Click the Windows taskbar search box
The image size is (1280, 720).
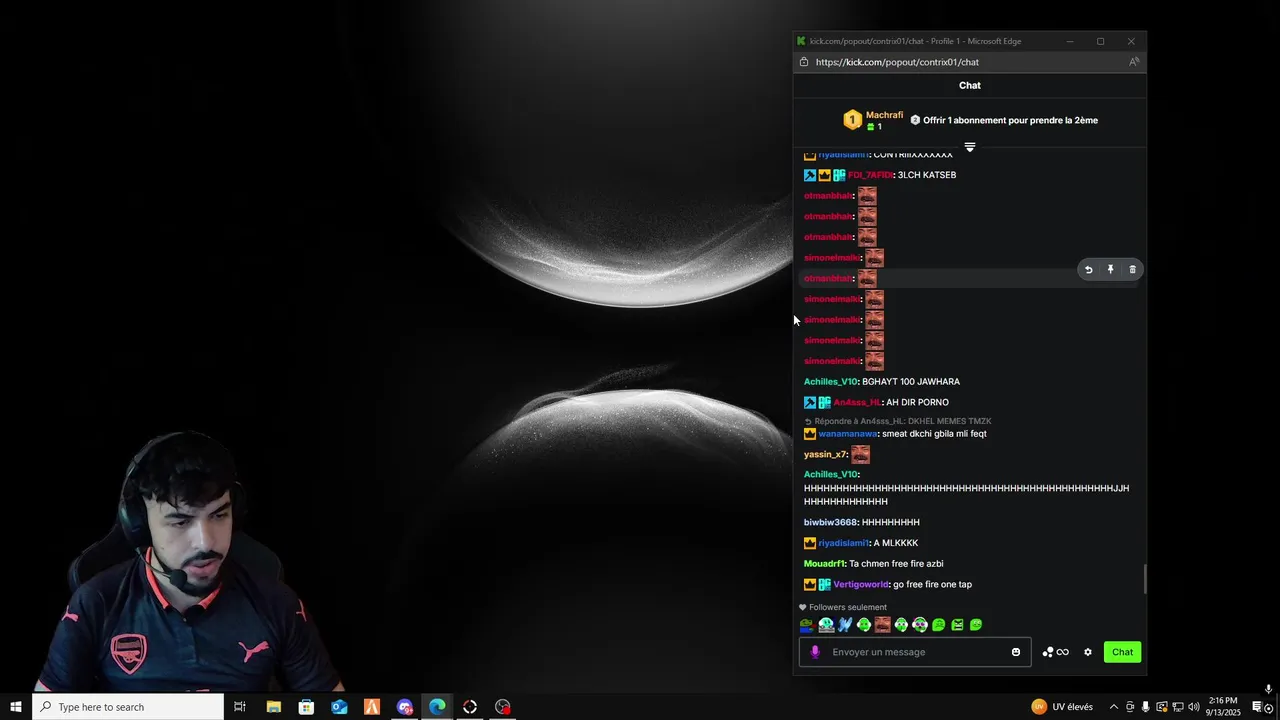click(128, 707)
